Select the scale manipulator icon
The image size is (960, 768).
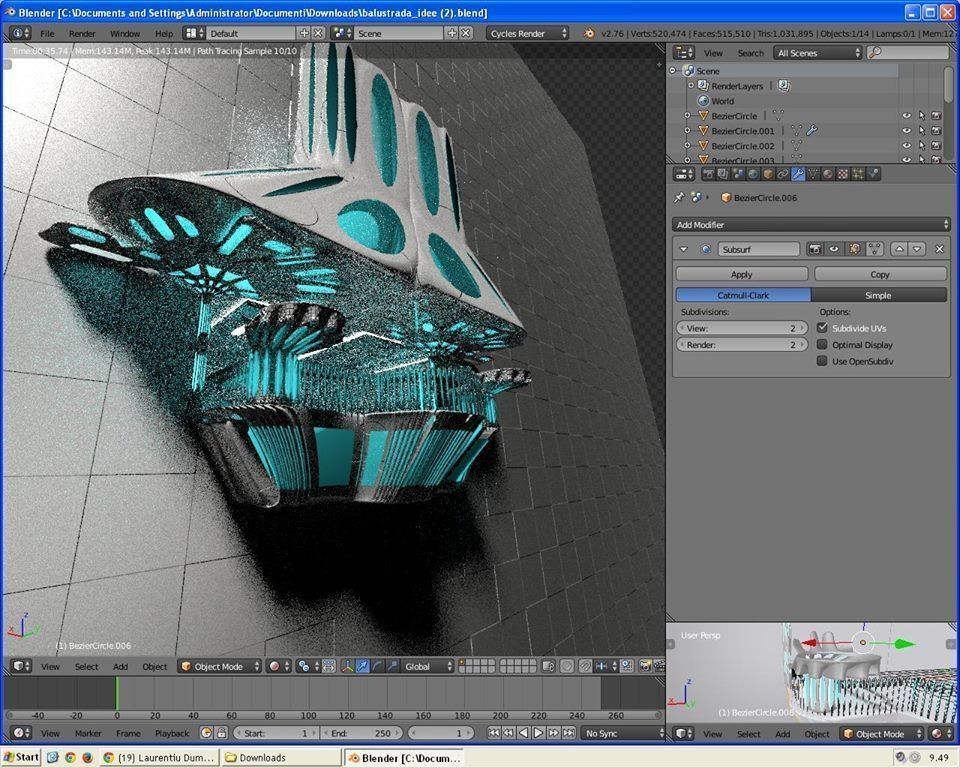pyautogui.click(x=392, y=666)
